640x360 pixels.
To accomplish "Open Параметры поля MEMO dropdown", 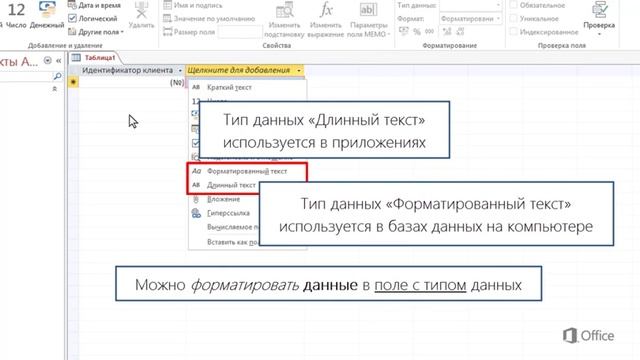I will tap(368, 20).
